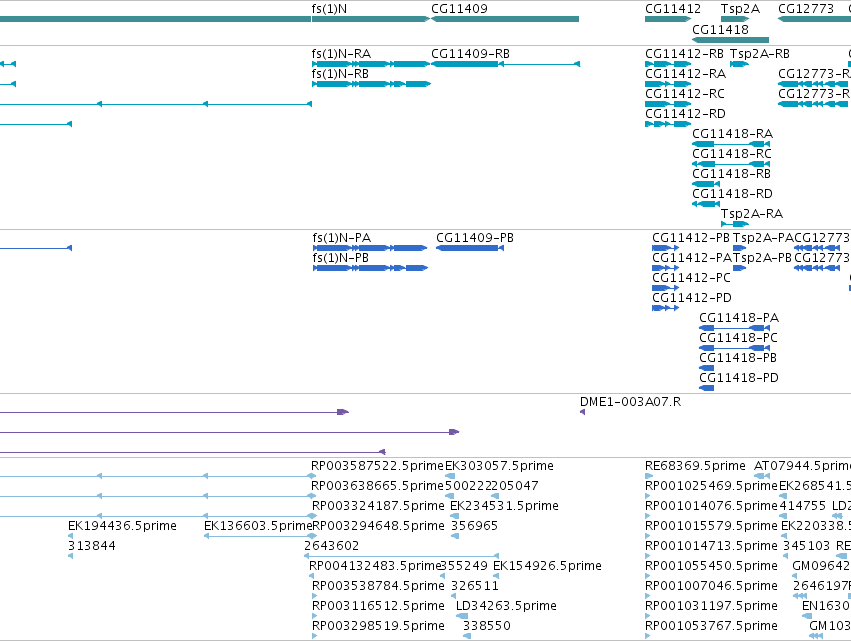Click the CG11409-RB transcript label
Image resolution: width=851 pixels, height=641 pixels.
click(470, 54)
